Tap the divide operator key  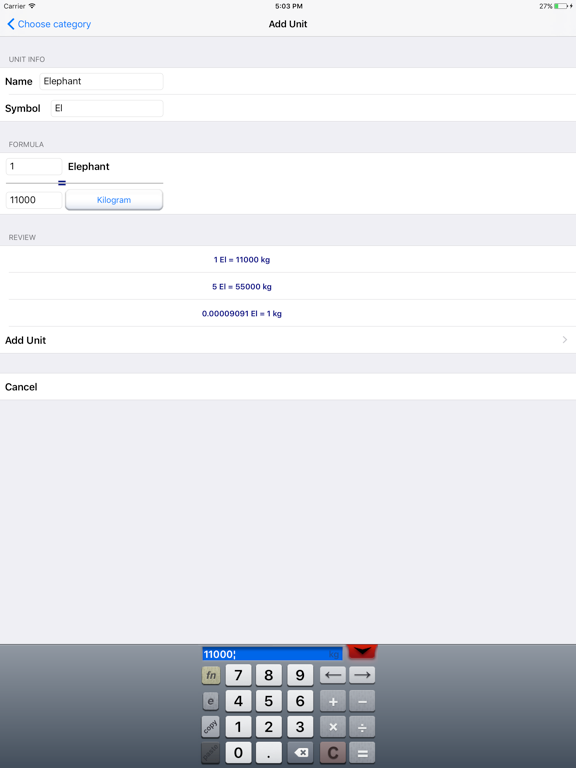(x=362, y=727)
